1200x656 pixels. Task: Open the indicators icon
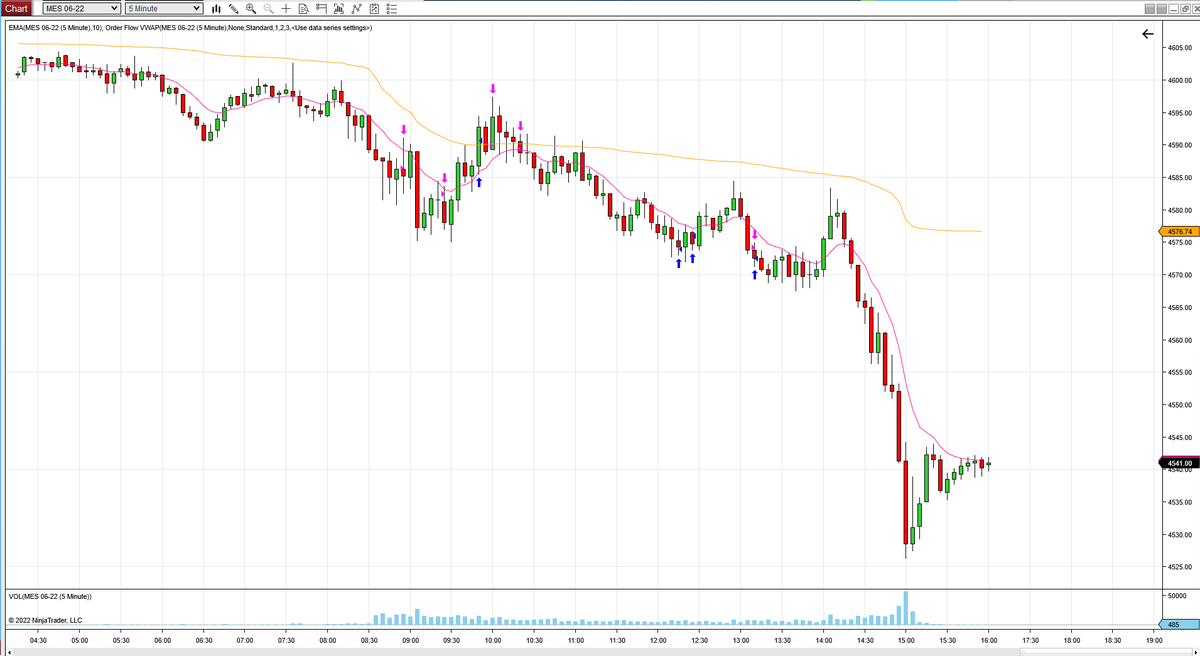pos(338,8)
